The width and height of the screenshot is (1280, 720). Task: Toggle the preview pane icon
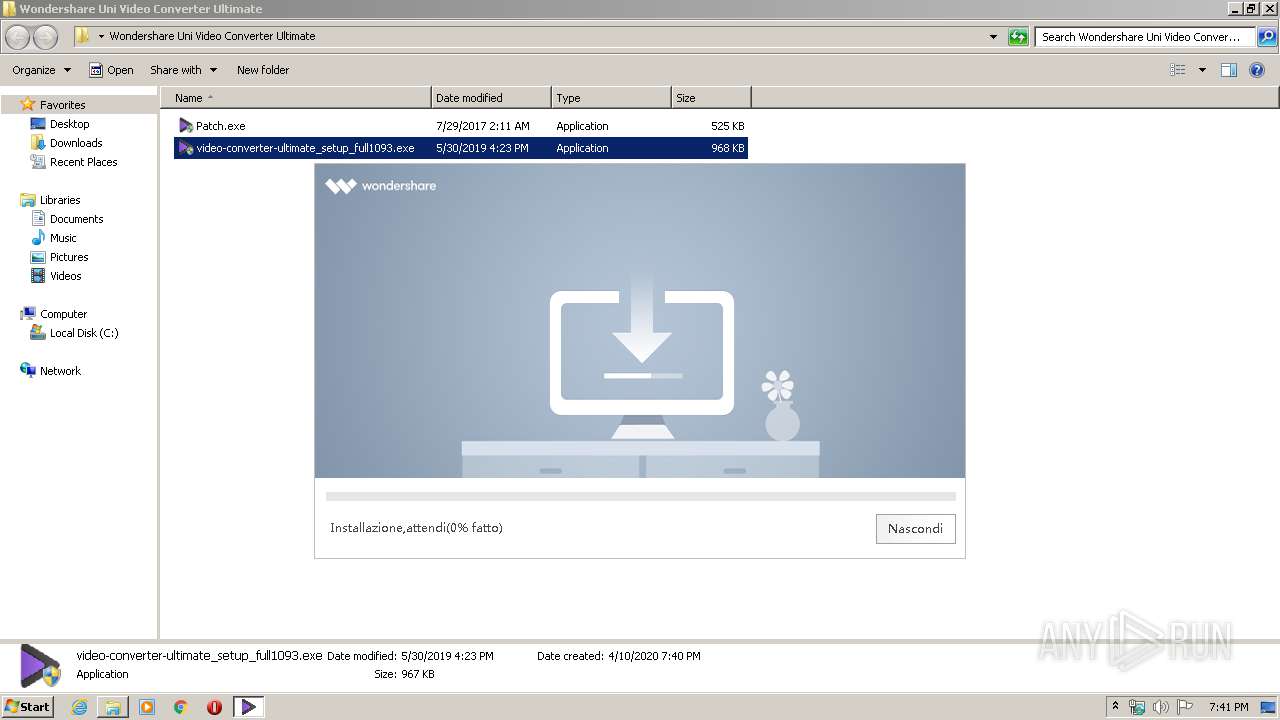point(1229,70)
